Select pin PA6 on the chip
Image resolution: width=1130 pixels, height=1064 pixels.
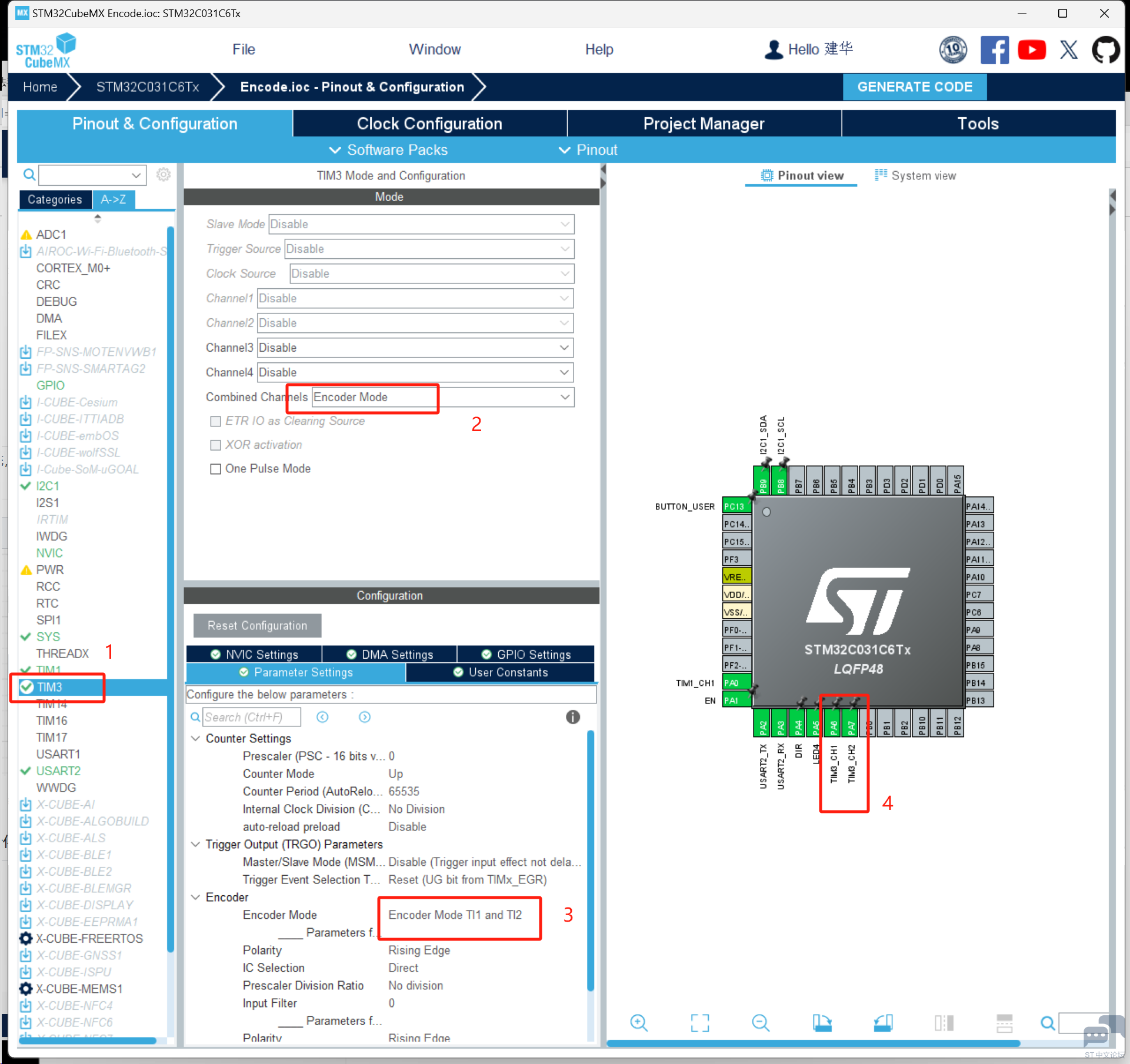pos(834,722)
